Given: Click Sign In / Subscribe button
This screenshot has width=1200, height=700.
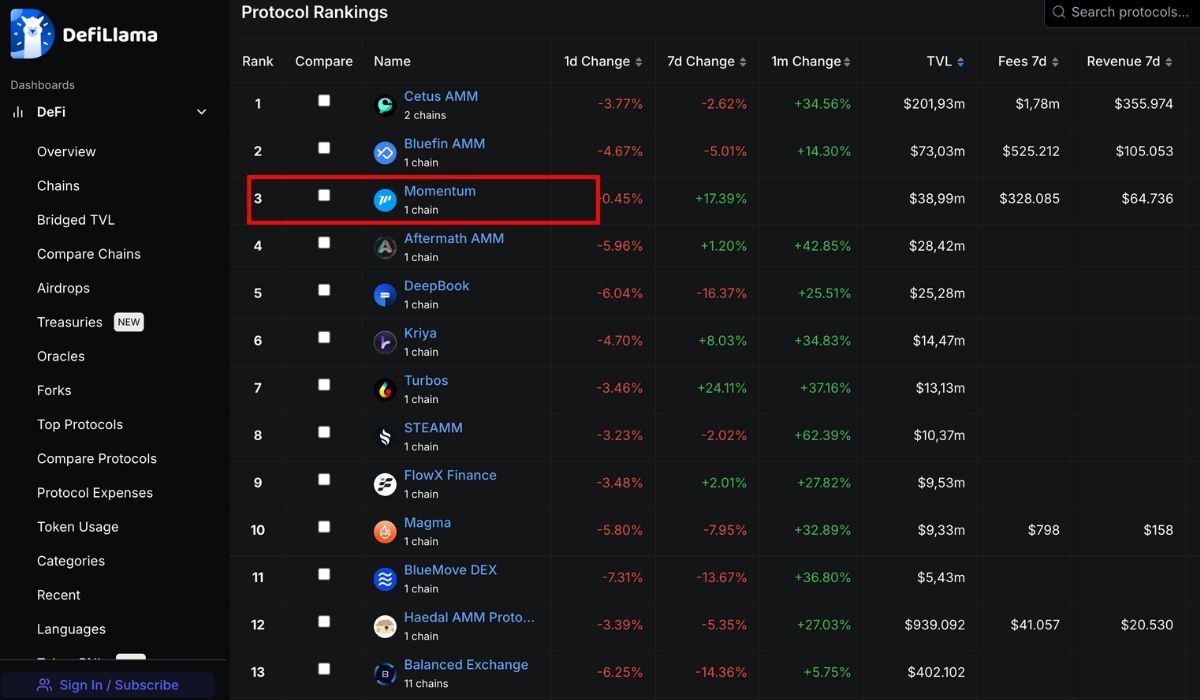Looking at the screenshot, I should coord(107,685).
